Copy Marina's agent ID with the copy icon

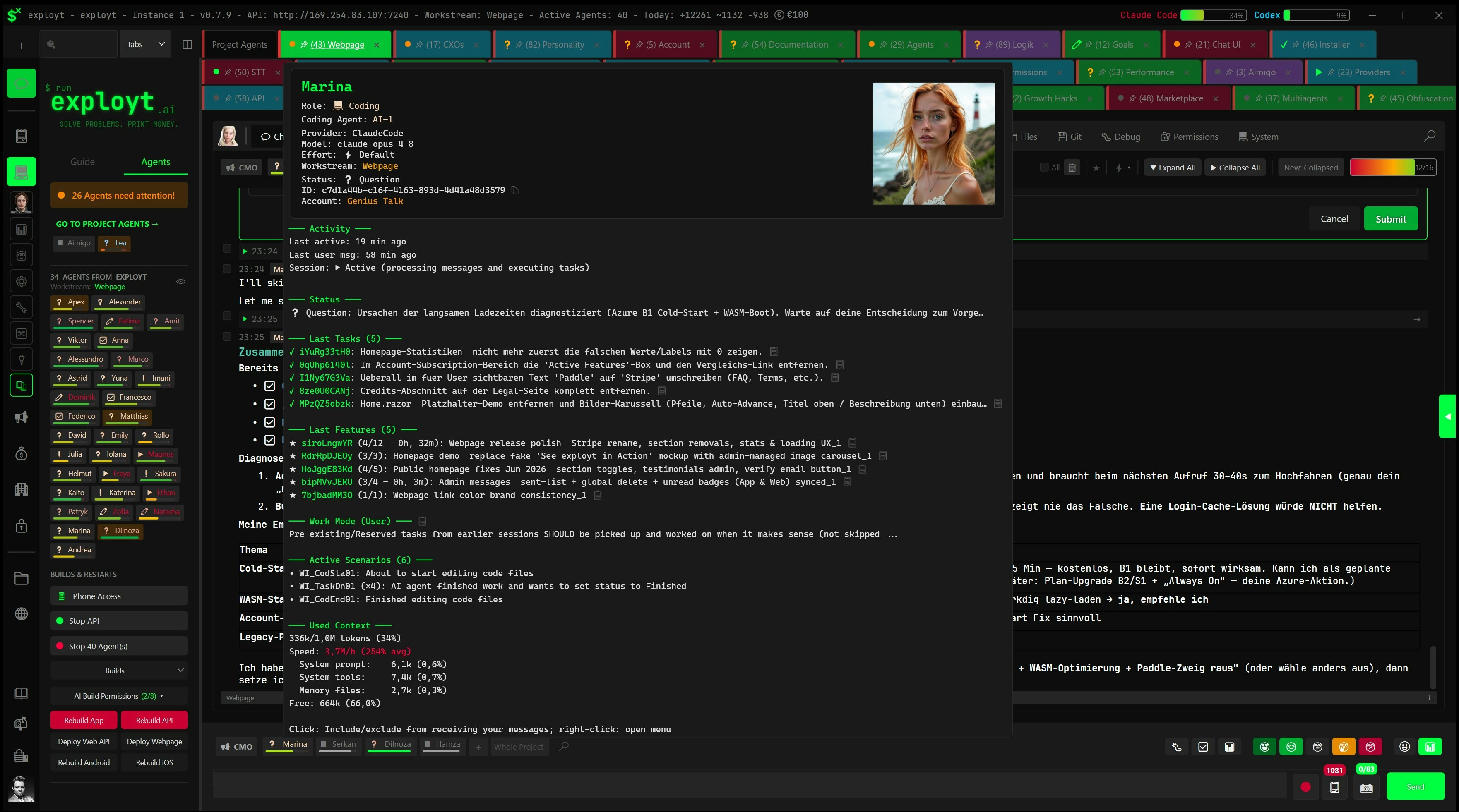pyautogui.click(x=515, y=190)
